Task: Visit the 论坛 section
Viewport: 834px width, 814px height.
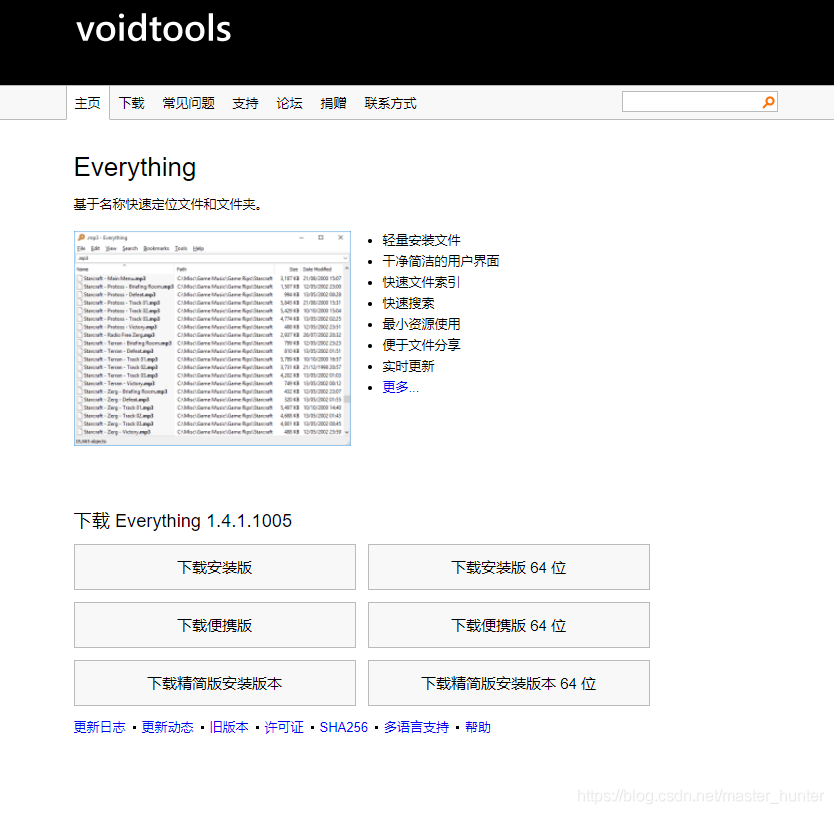Action: tap(289, 102)
